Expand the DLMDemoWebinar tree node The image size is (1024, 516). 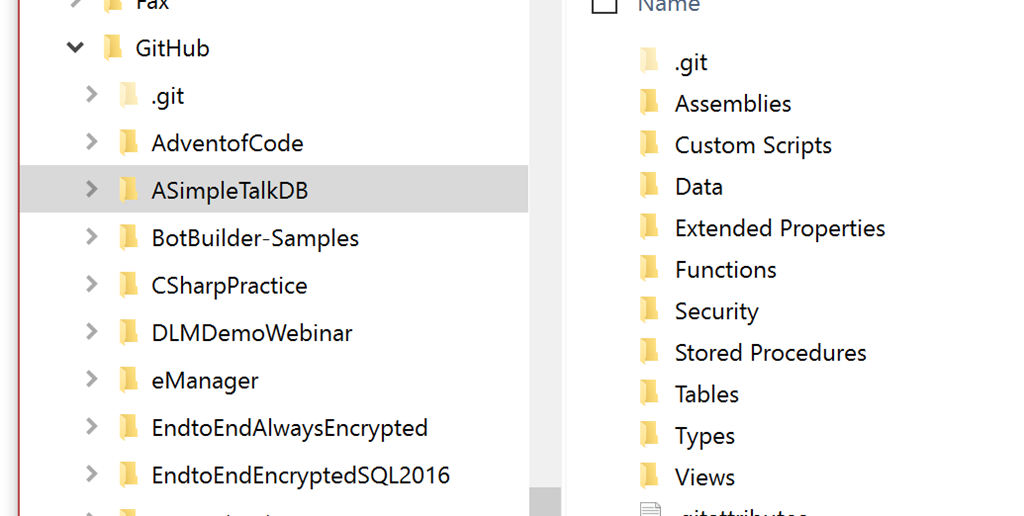coord(92,331)
